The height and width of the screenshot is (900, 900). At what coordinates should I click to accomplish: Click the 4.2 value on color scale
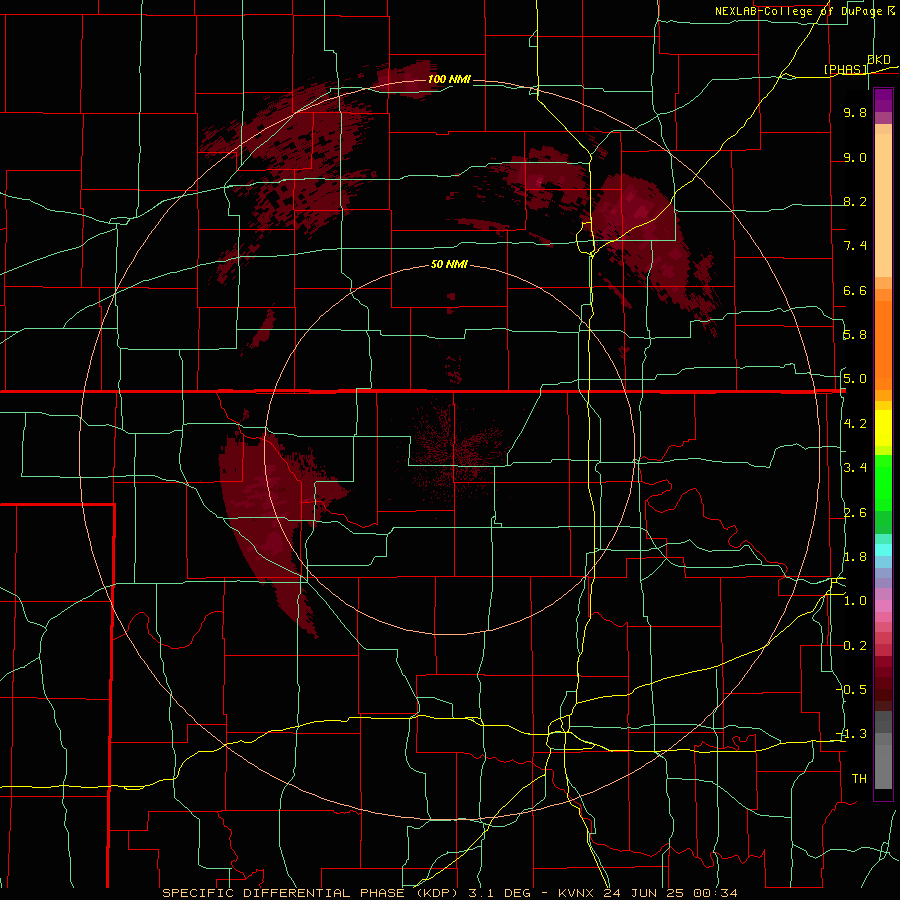point(855,424)
